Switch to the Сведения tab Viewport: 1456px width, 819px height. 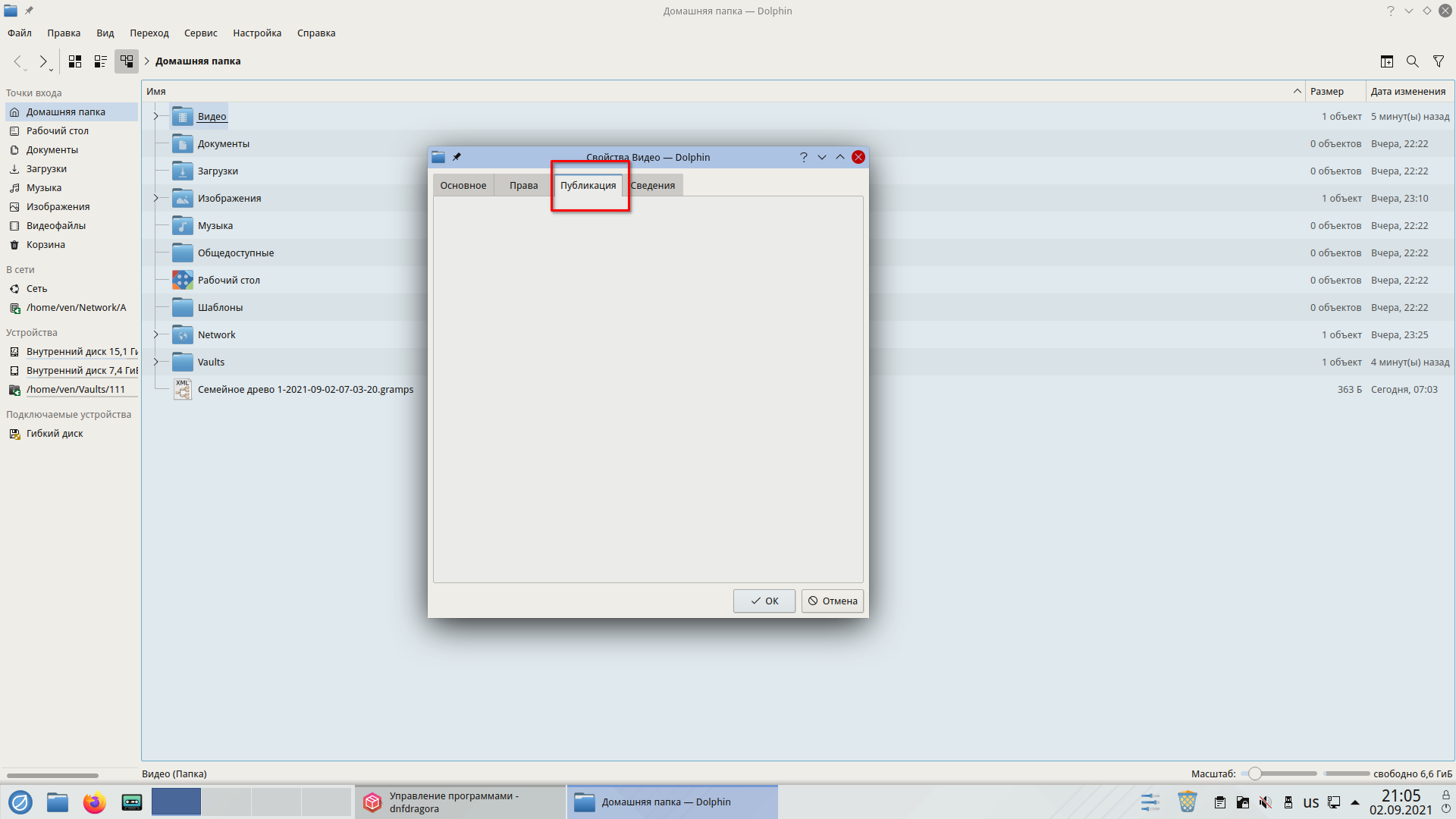coord(653,185)
